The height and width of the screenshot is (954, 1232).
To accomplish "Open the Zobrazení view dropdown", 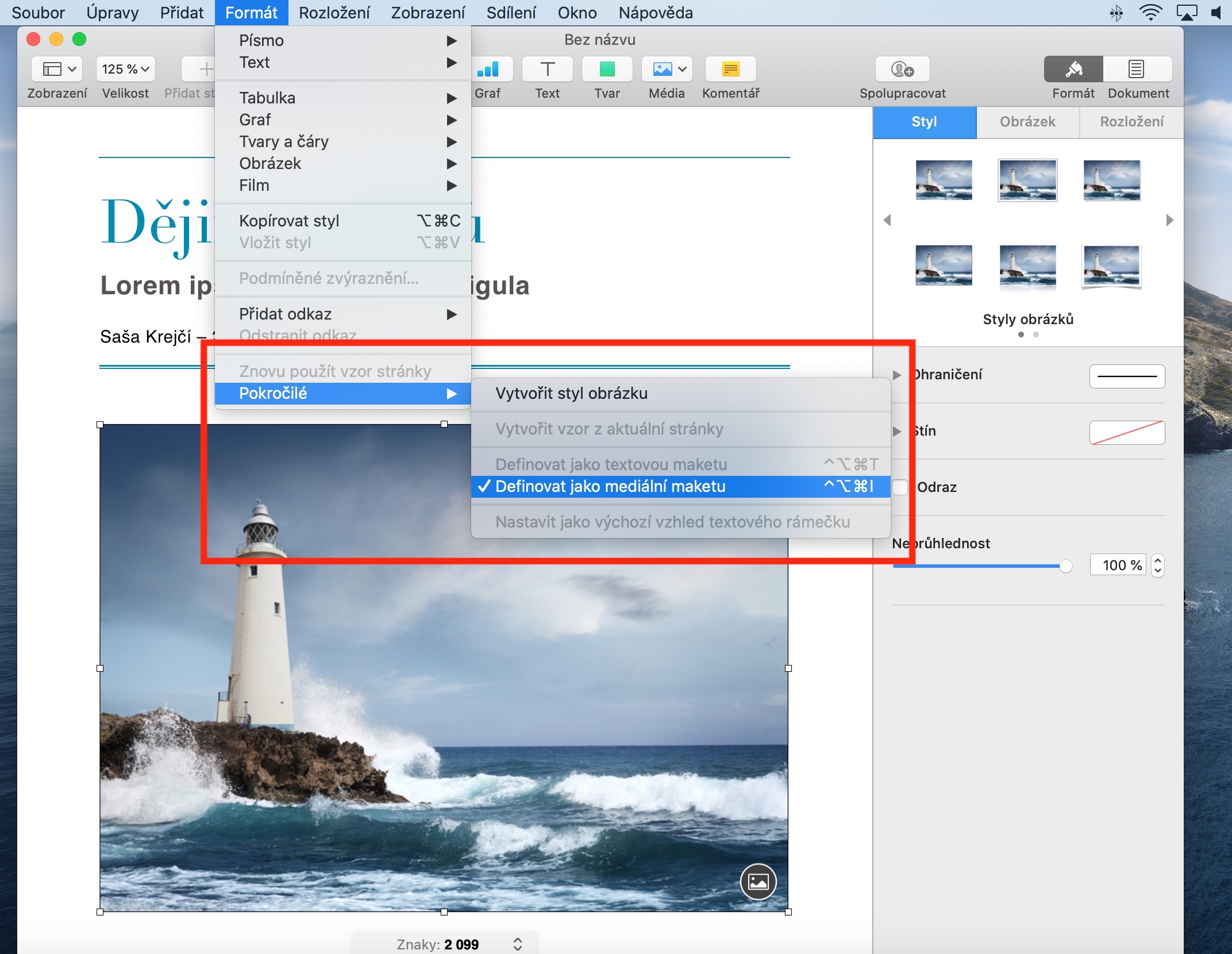I will coord(58,70).
